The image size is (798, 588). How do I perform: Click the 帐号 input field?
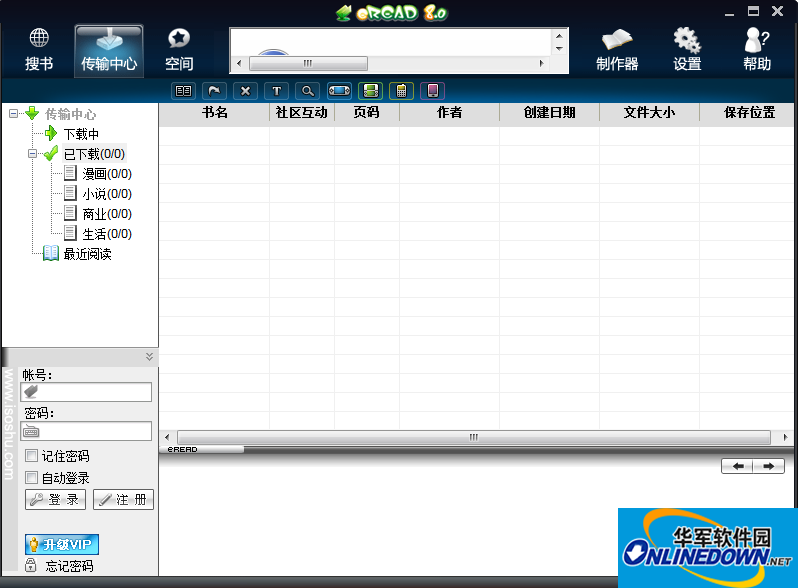(x=88, y=392)
